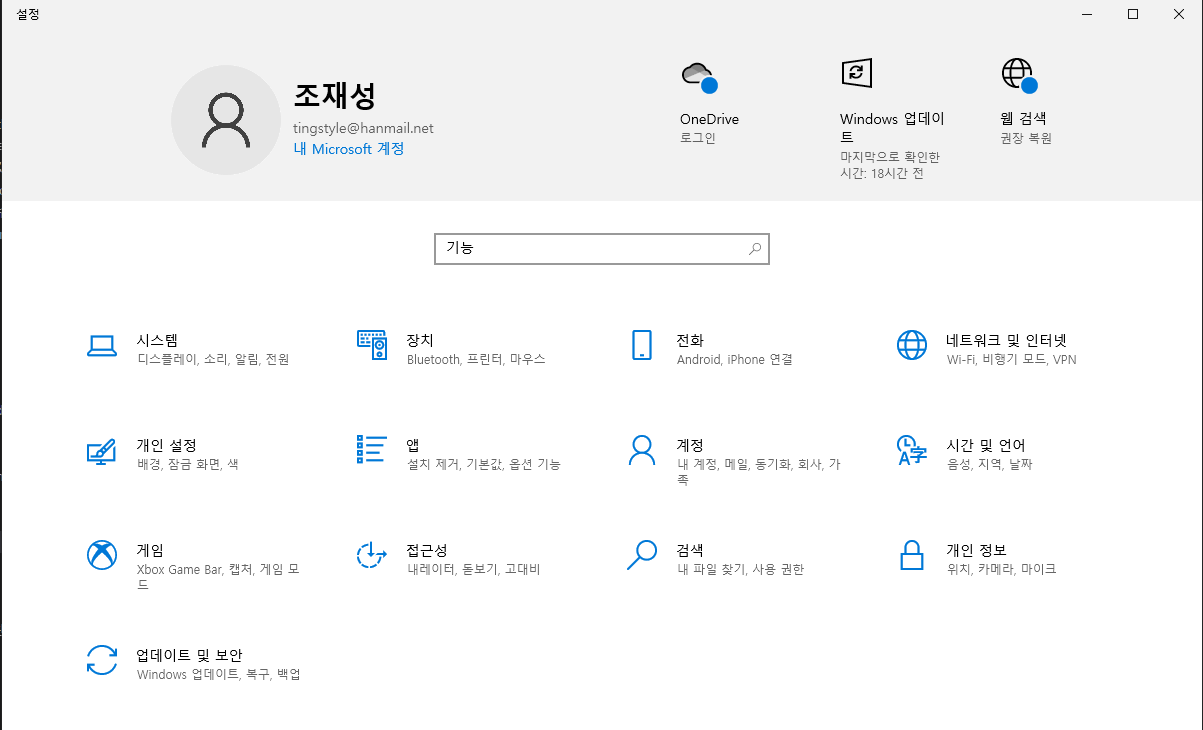Click the user profile avatar picture

click(226, 120)
